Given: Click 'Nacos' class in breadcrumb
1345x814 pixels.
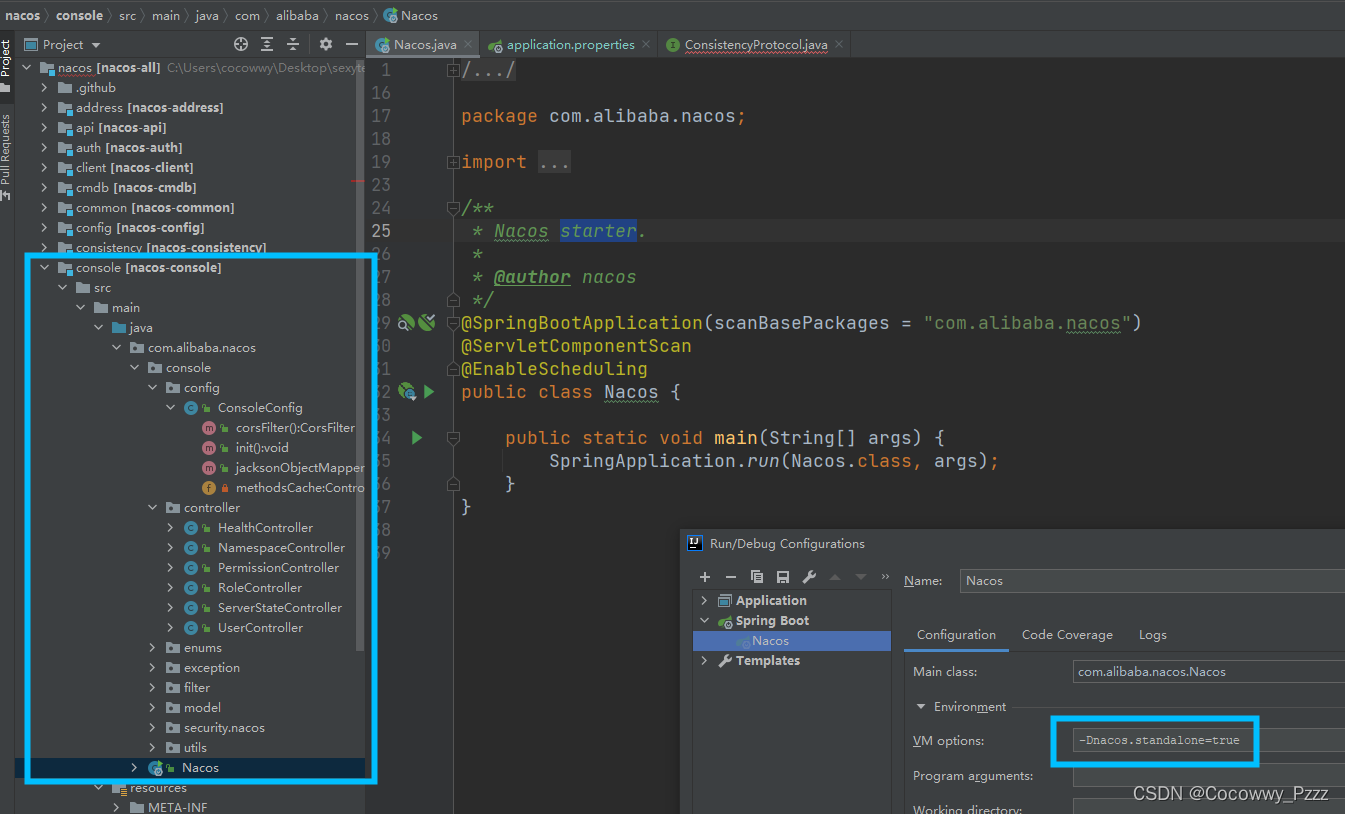Looking at the screenshot, I should [x=410, y=15].
